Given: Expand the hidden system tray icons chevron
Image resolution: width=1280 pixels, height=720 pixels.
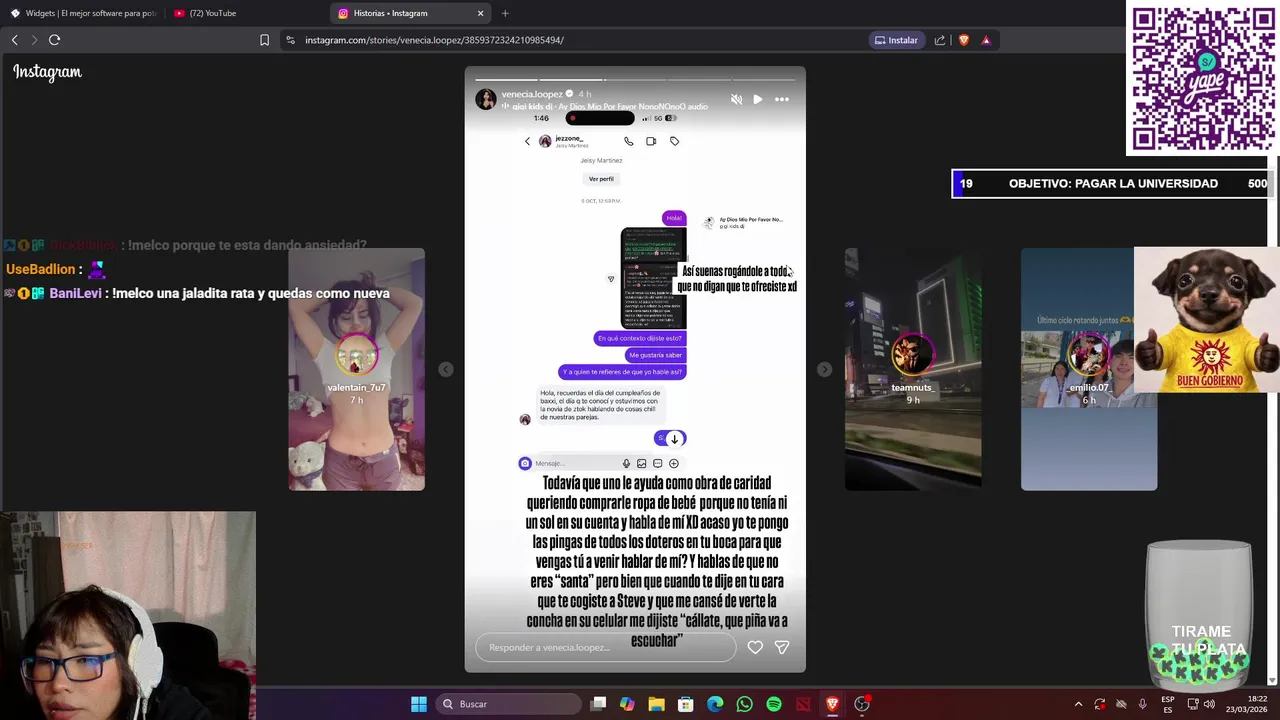Looking at the screenshot, I should (x=1078, y=704).
